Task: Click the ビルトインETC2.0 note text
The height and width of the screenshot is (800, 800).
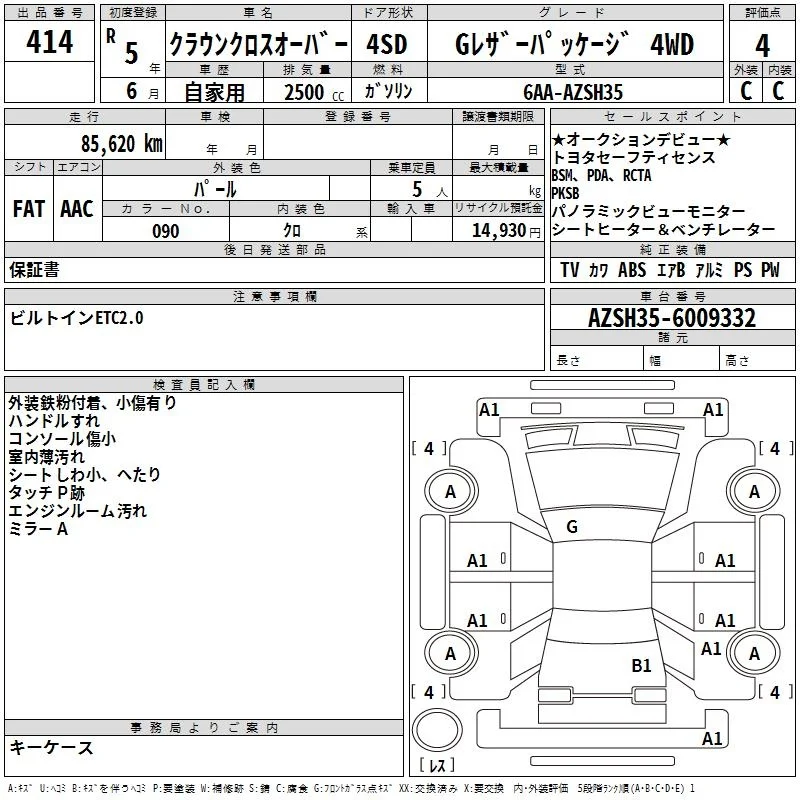Action: (x=77, y=318)
